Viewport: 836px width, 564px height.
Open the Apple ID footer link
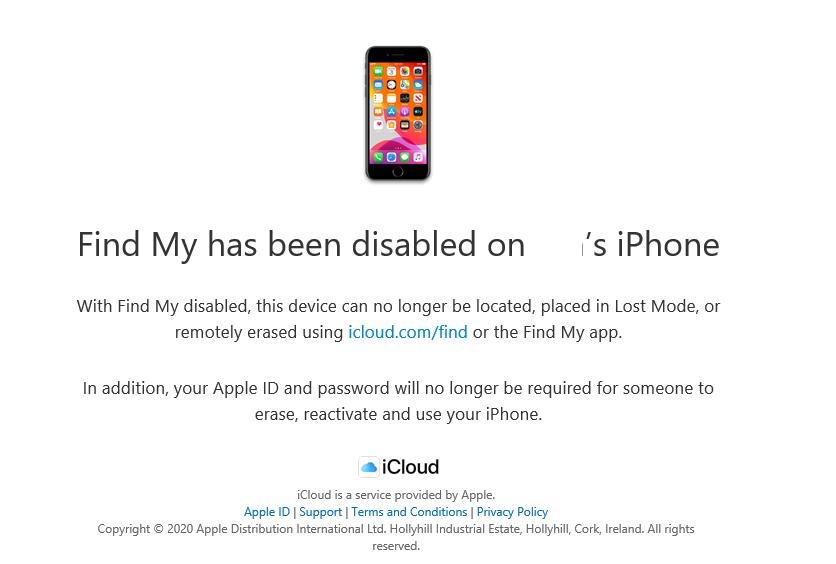[267, 512]
